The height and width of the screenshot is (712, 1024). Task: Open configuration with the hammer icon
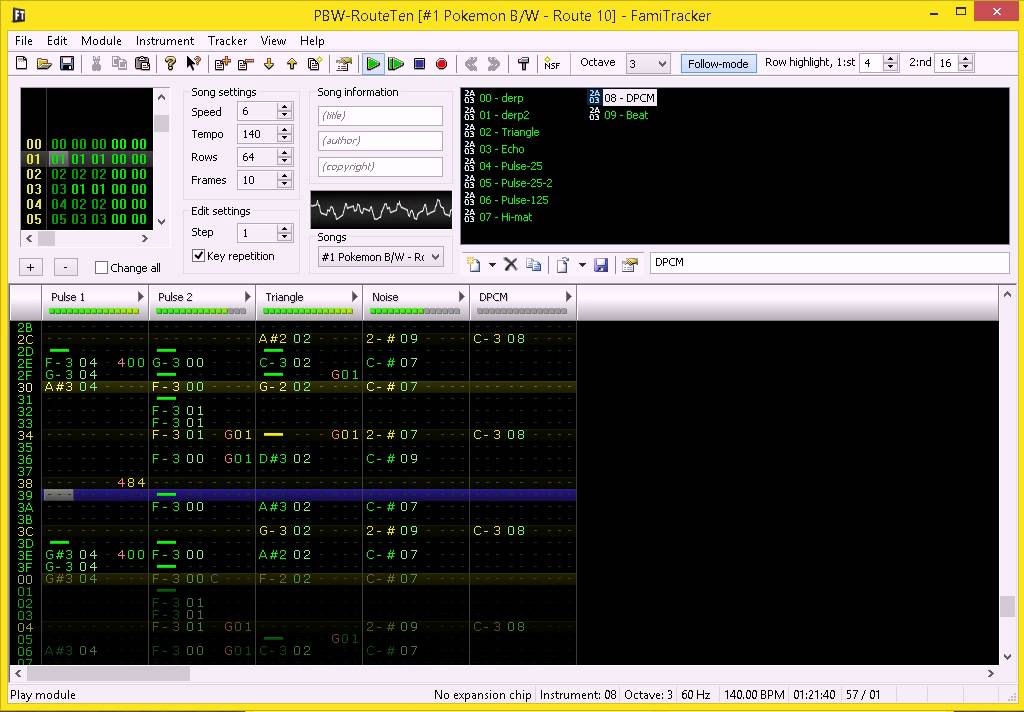523,63
